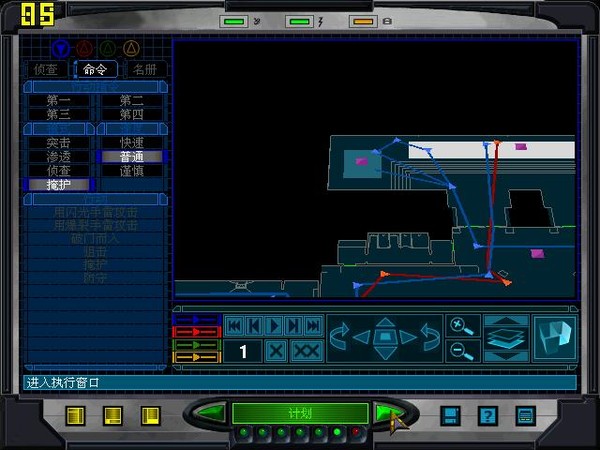The image size is (600, 450).
Task: Select the red team path color bar
Action: (x=196, y=331)
